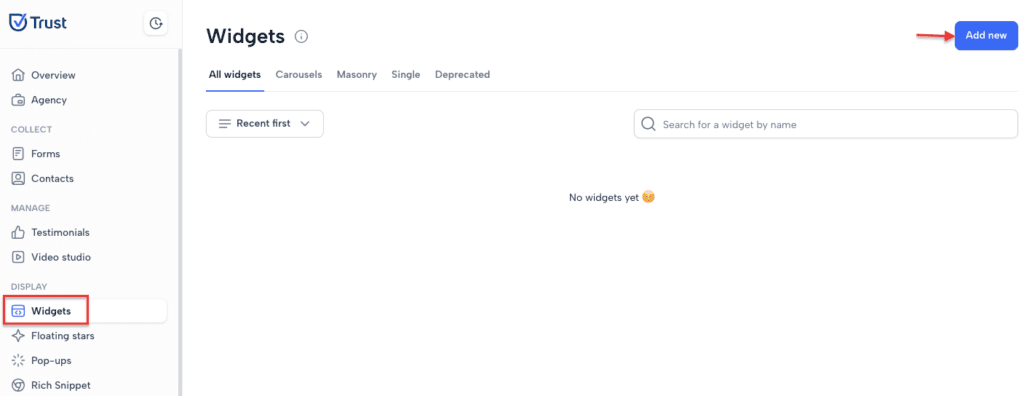Click the Video studio play icon
Viewport: 1024px width, 396px height.
click(18, 257)
